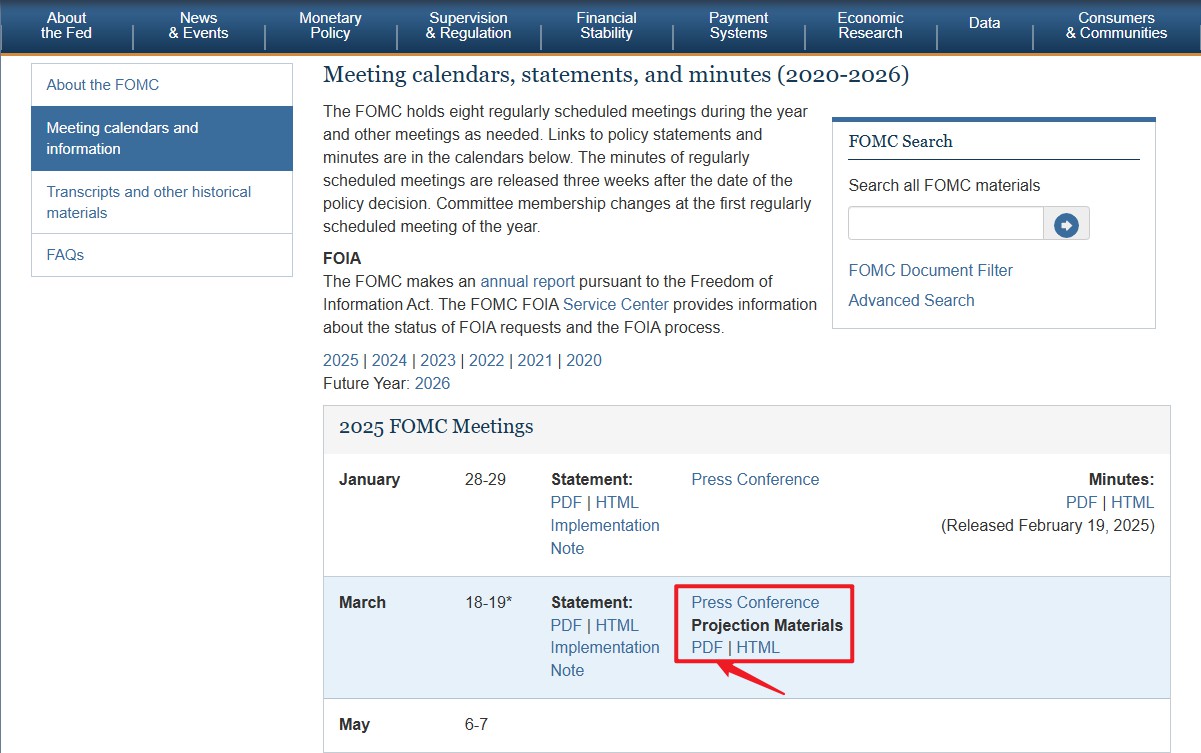Jump to the 2023 meetings year link
This screenshot has height=753, width=1201.
tap(438, 360)
